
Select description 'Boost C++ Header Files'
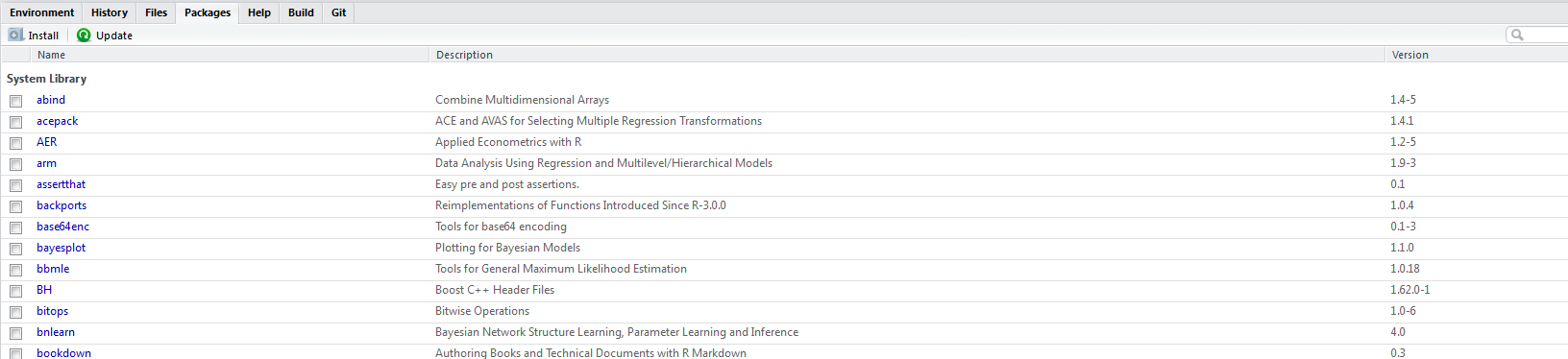click(495, 290)
